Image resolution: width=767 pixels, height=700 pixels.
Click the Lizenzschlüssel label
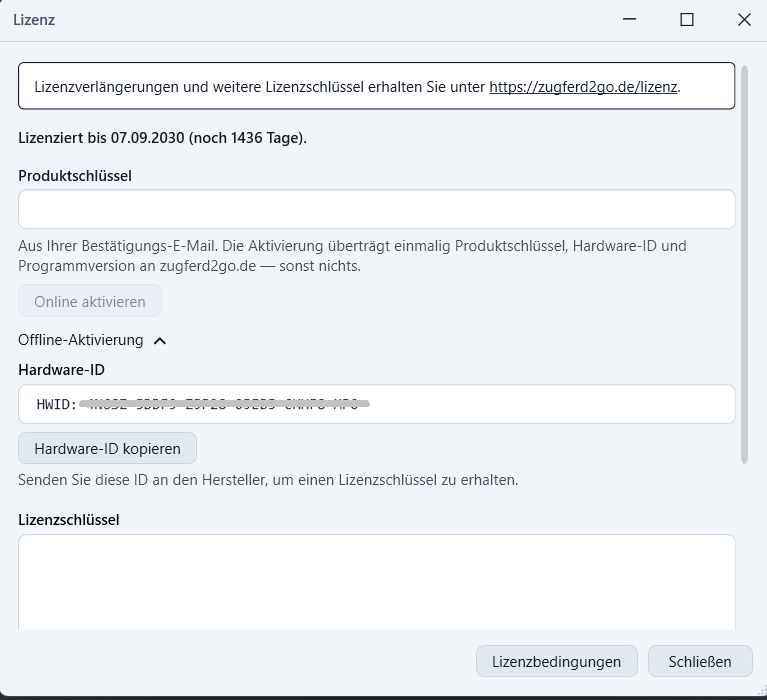(x=69, y=520)
